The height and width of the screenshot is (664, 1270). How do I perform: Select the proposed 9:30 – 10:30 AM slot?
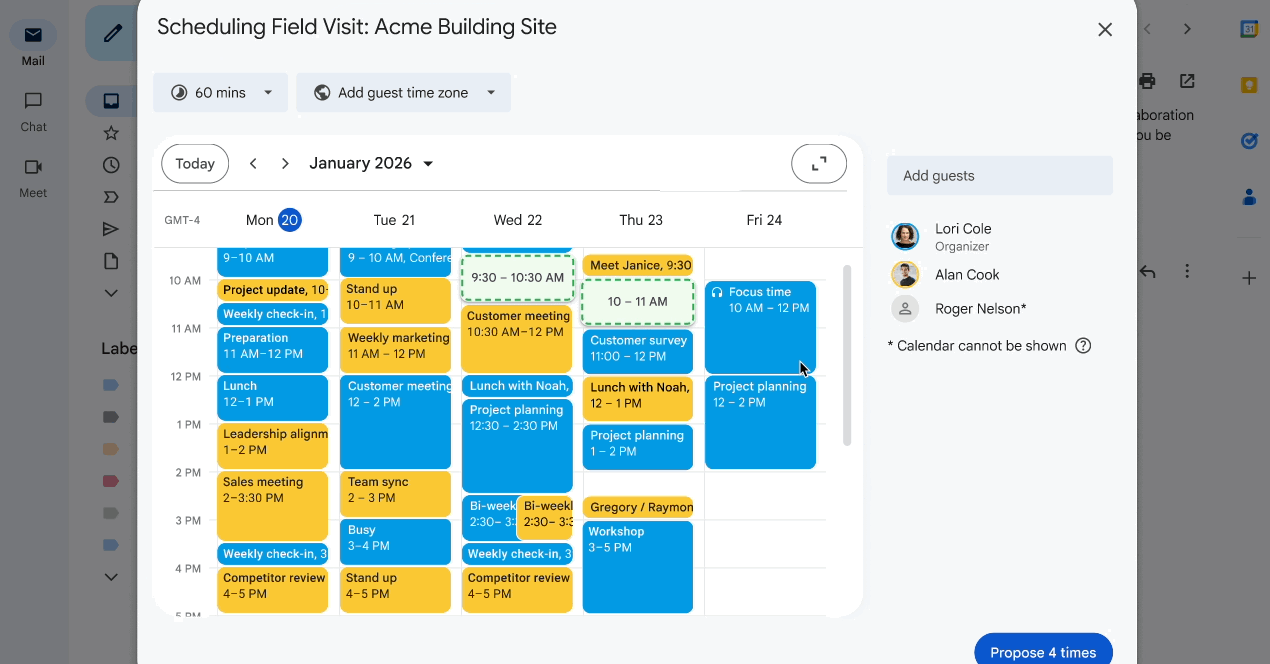[517, 278]
